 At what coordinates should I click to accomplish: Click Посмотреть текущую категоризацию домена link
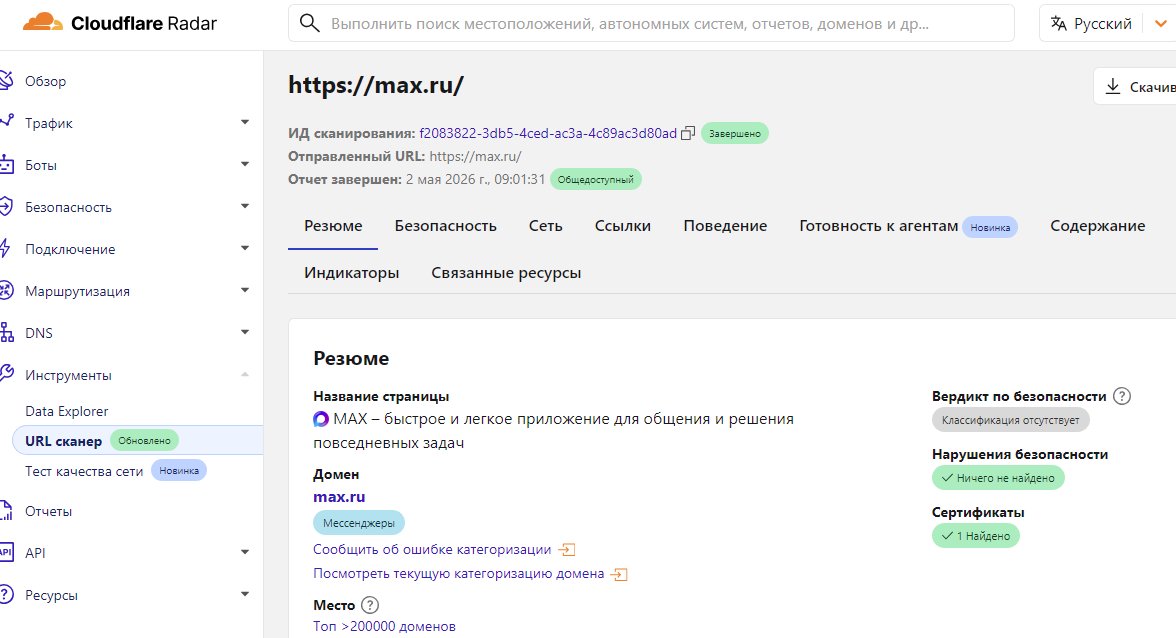(458, 574)
